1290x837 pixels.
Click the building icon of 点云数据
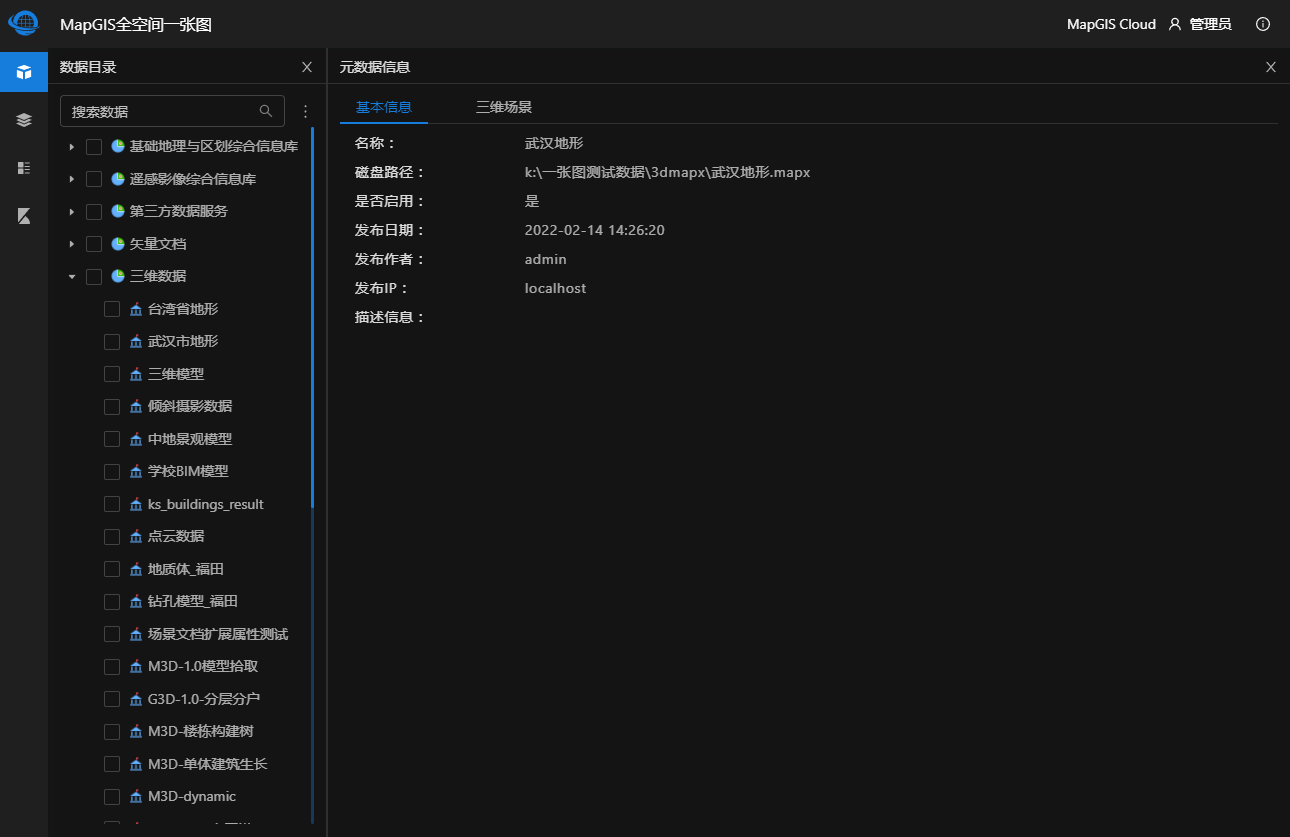(x=137, y=536)
